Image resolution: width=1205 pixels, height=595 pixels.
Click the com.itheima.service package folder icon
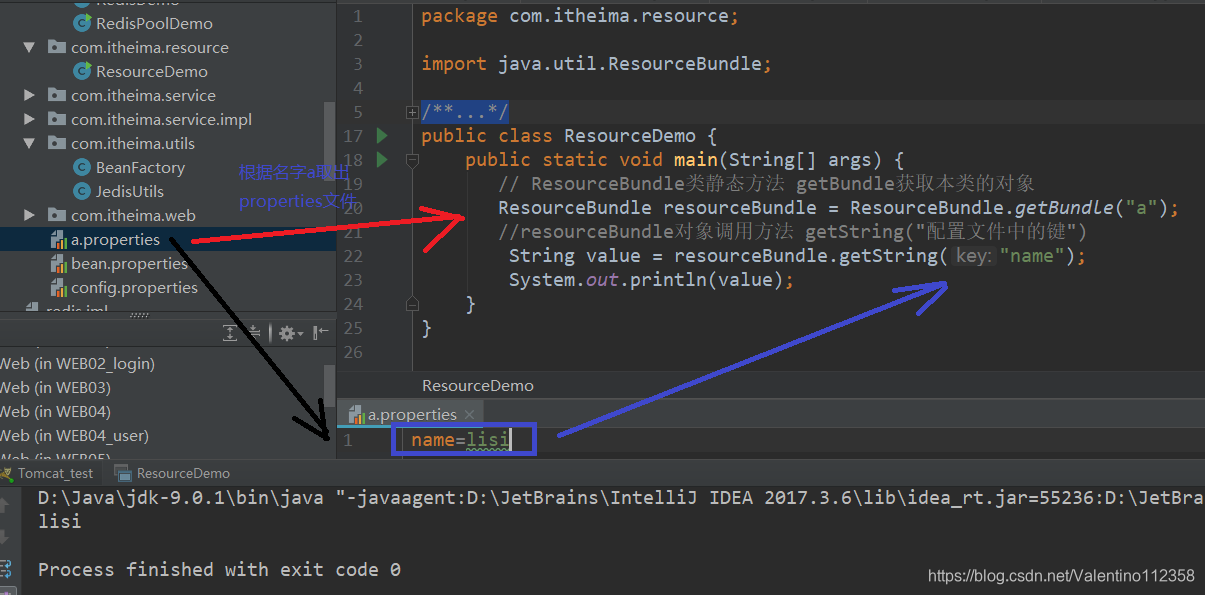(x=56, y=95)
